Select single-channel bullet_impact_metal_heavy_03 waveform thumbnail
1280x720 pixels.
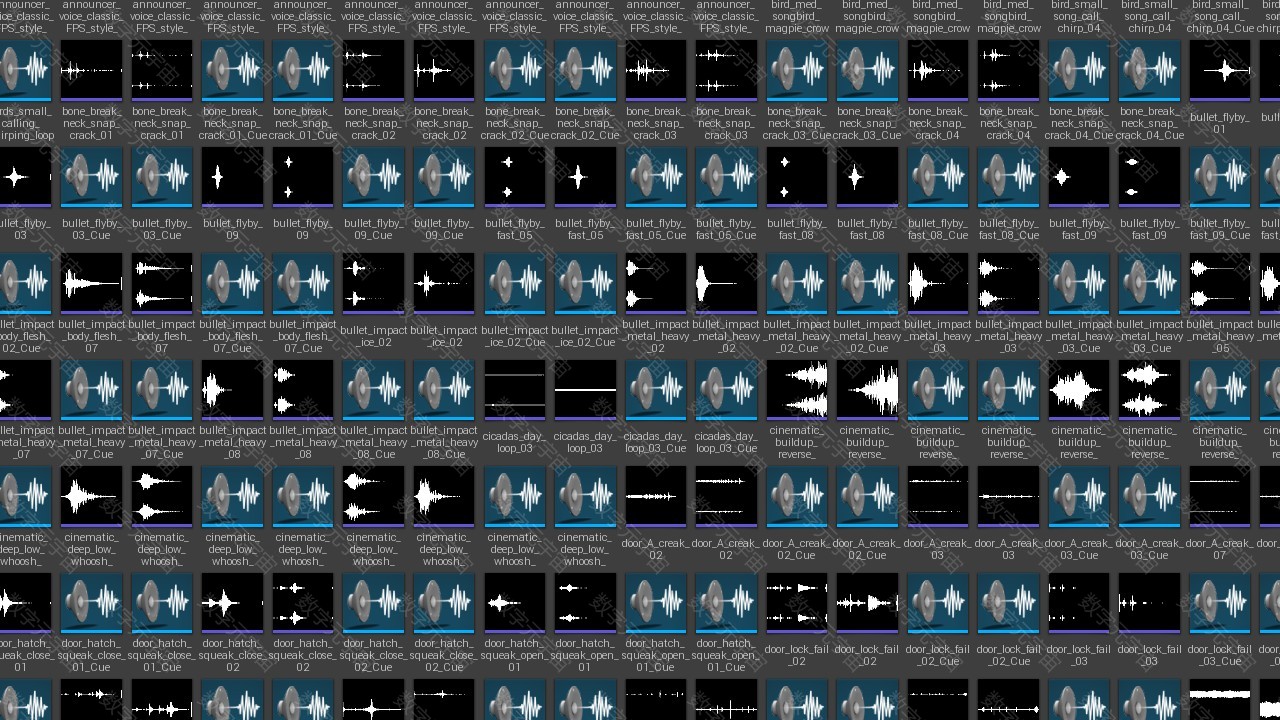[937, 284]
